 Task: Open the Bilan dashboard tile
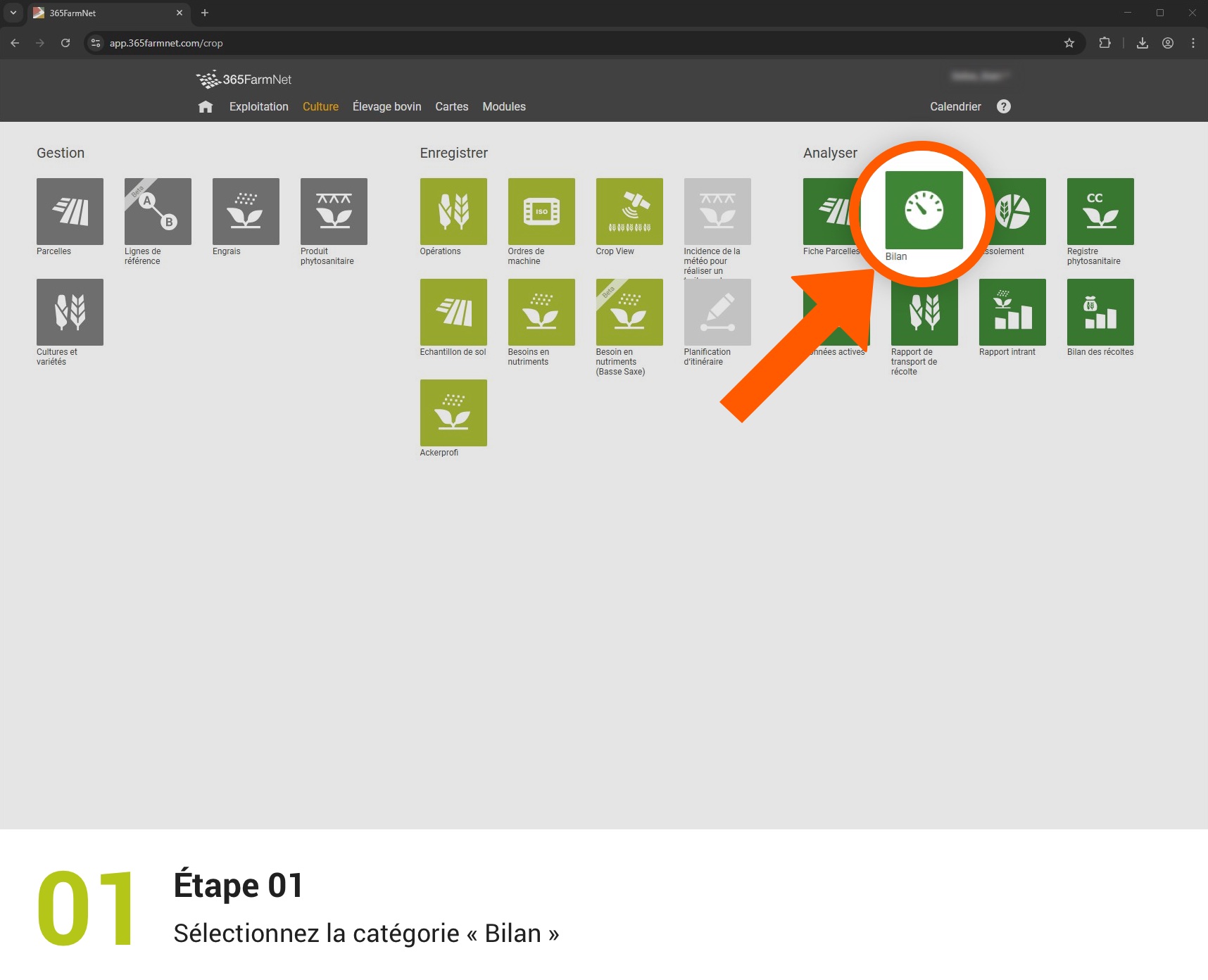click(923, 211)
